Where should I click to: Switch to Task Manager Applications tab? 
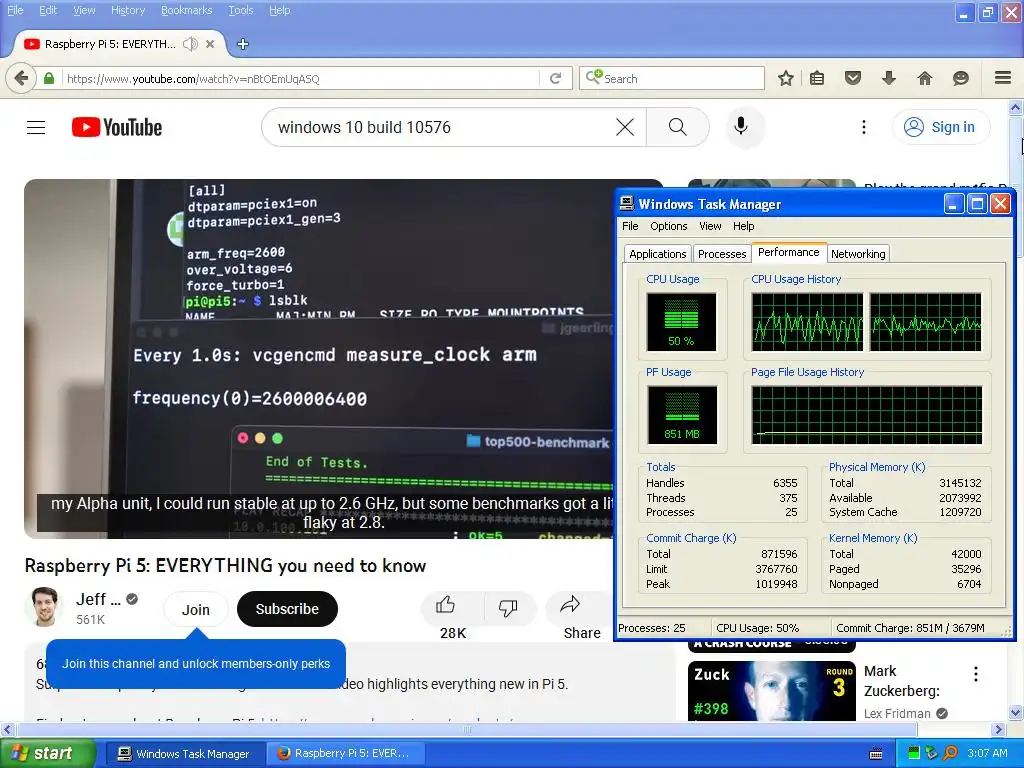pos(658,254)
